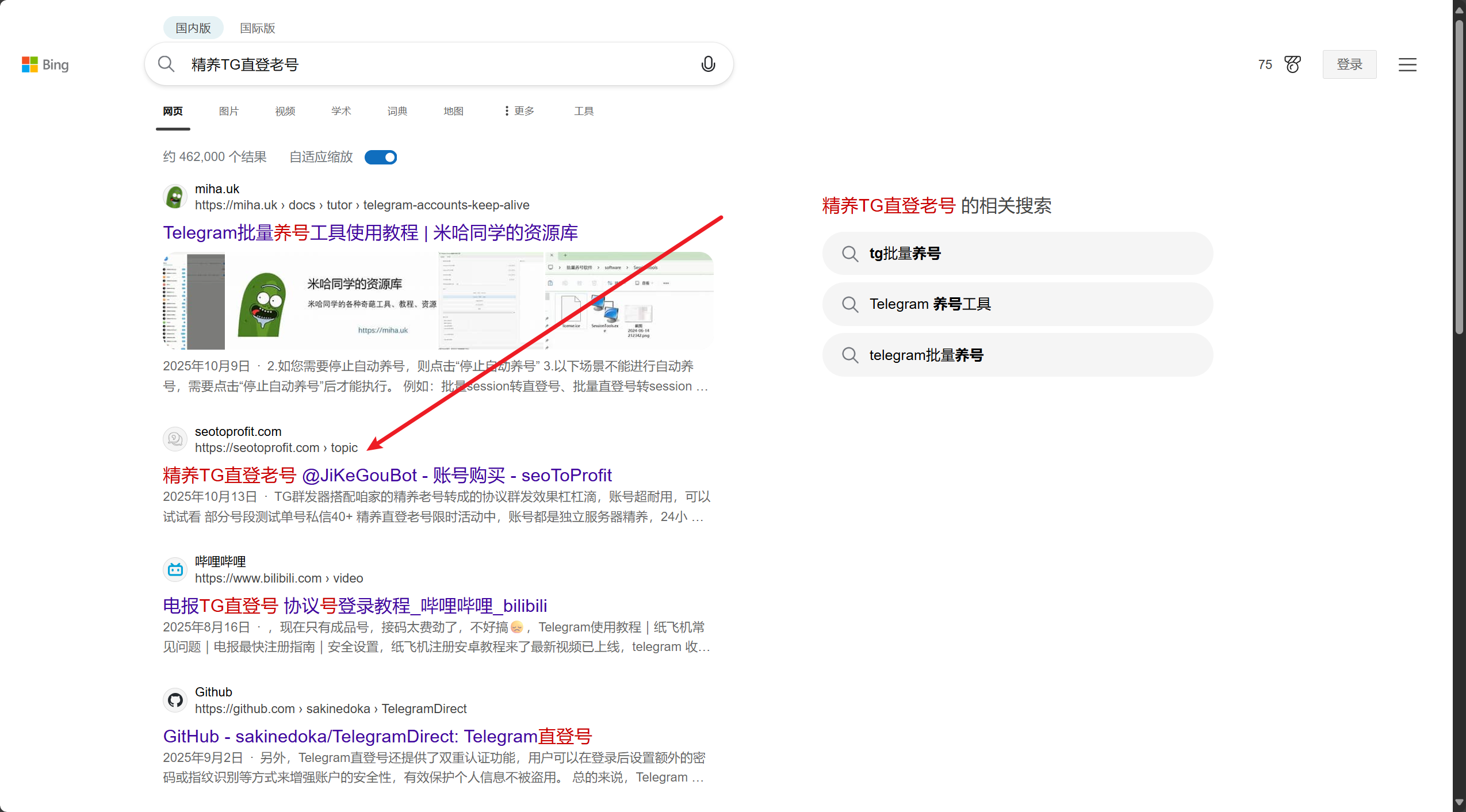The image size is (1466, 812).
Task: Click the Bing logo
Action: point(45,64)
